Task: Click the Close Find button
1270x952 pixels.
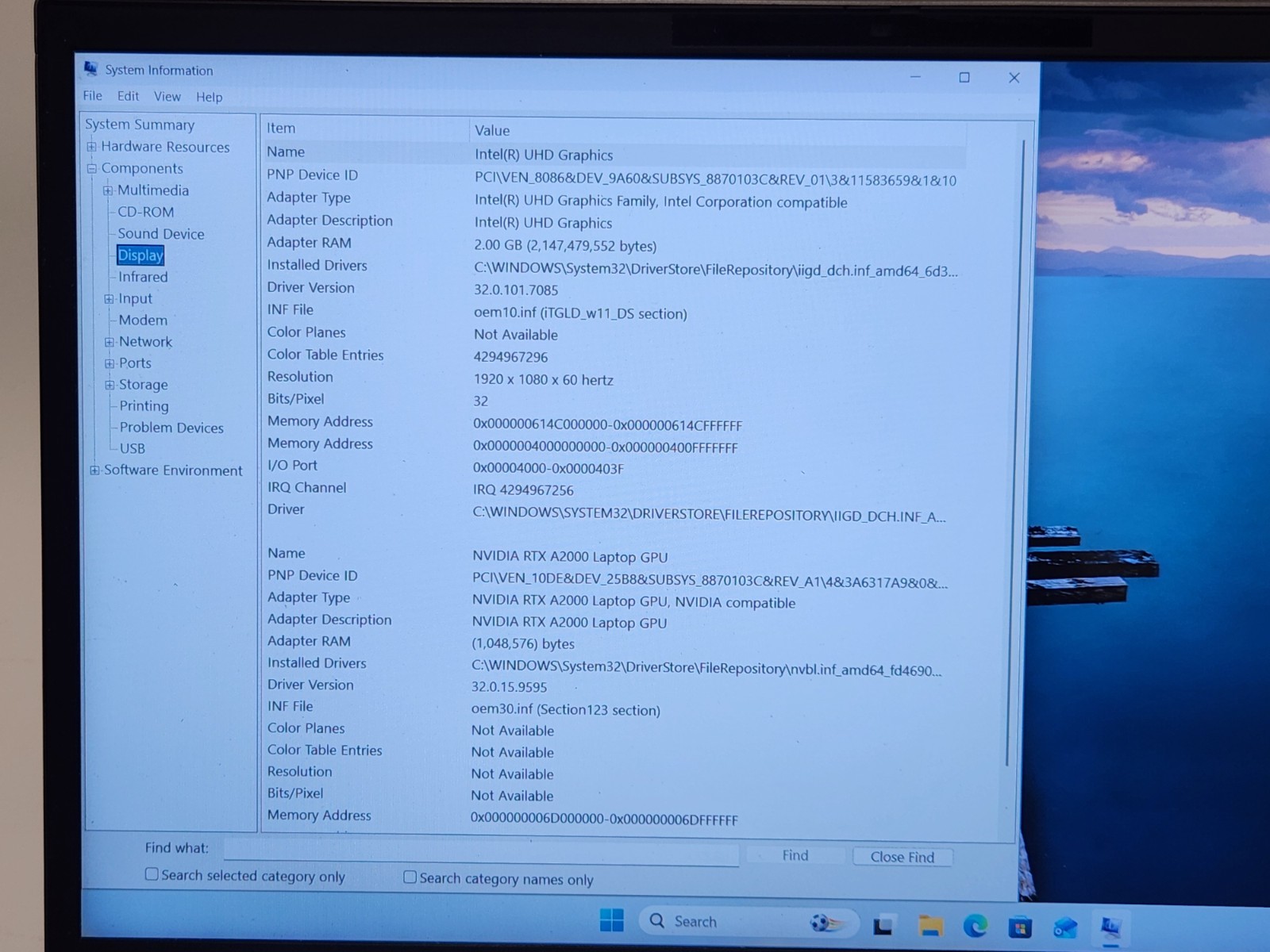Action: [902, 857]
